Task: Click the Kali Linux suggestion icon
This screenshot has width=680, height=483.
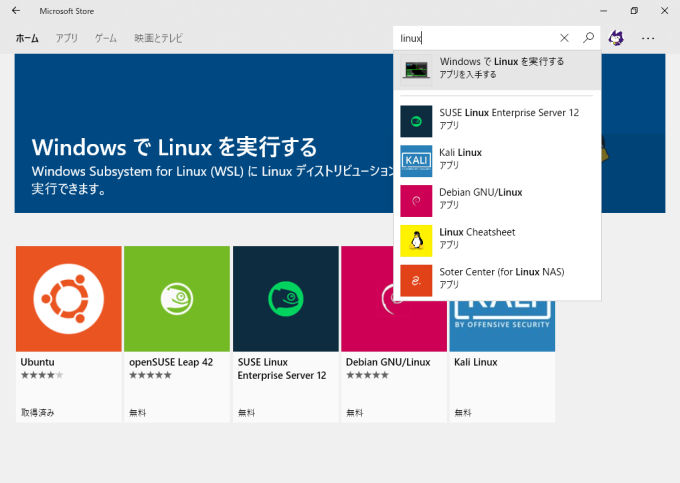Action: (x=416, y=161)
